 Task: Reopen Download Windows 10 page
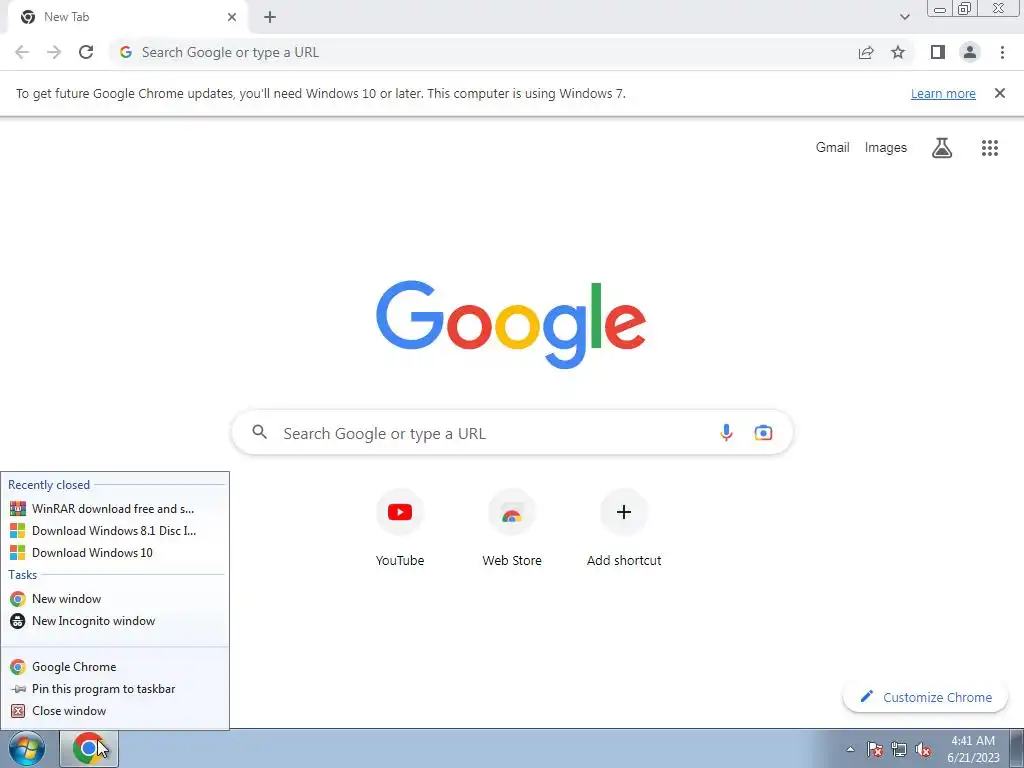tap(115, 552)
